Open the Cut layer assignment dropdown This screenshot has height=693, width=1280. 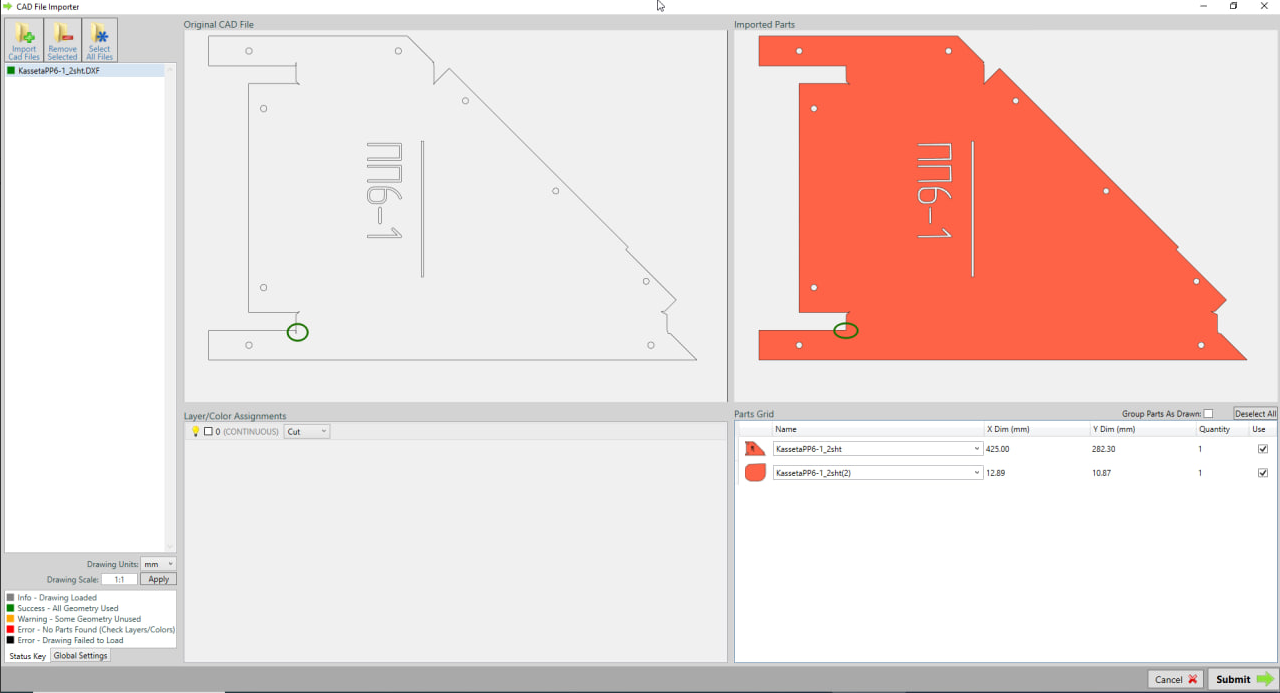click(307, 432)
